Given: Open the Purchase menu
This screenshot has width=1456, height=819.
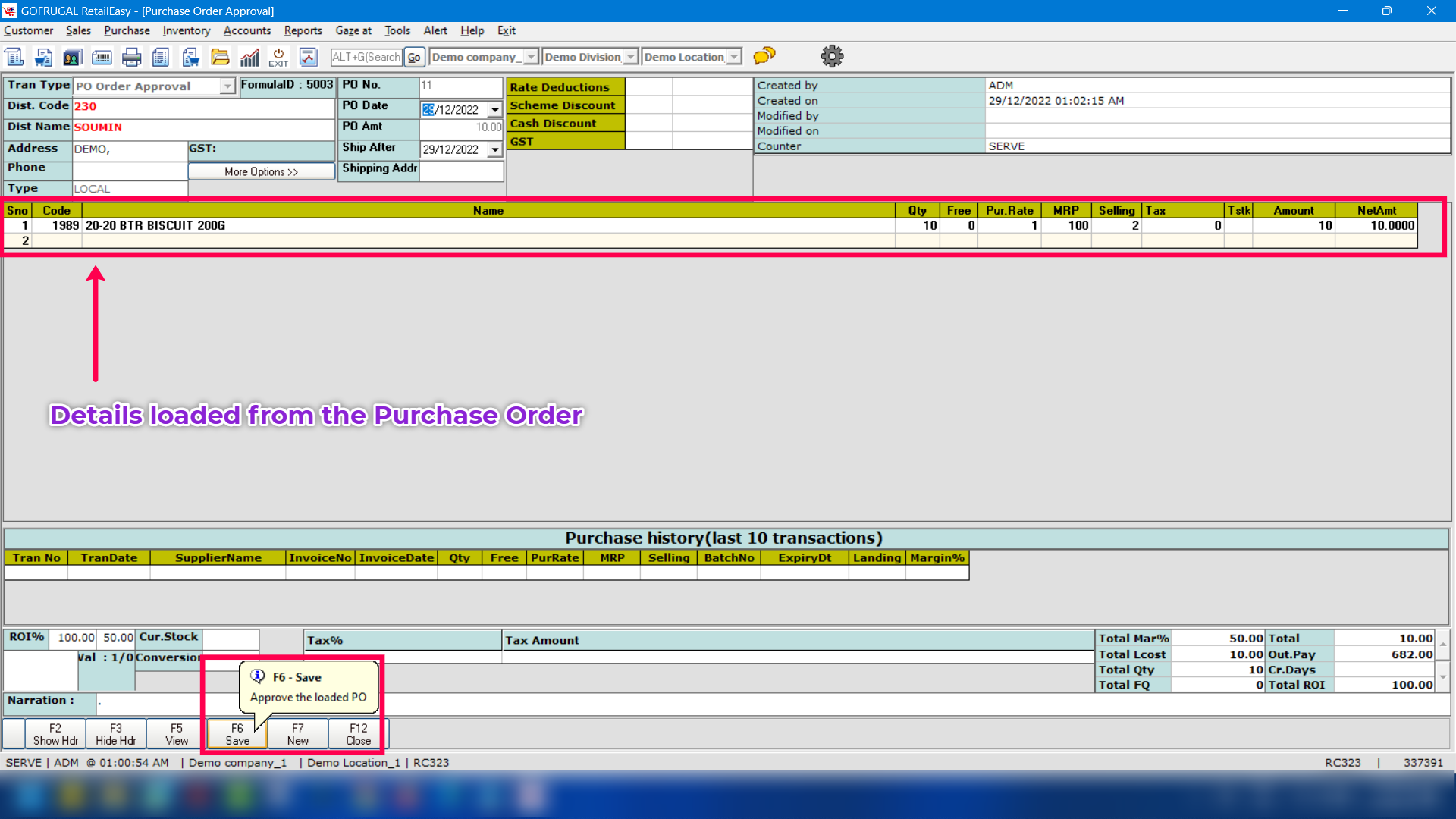Looking at the screenshot, I should pyautogui.click(x=127, y=30).
